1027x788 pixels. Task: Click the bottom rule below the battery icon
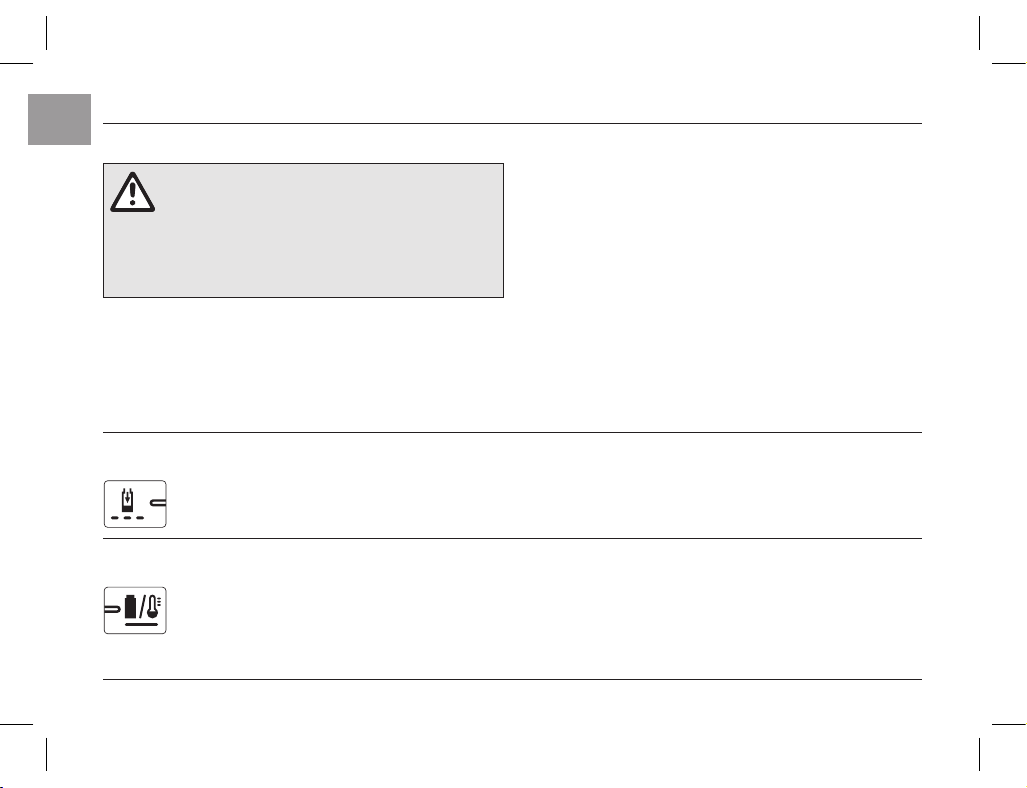point(512,679)
